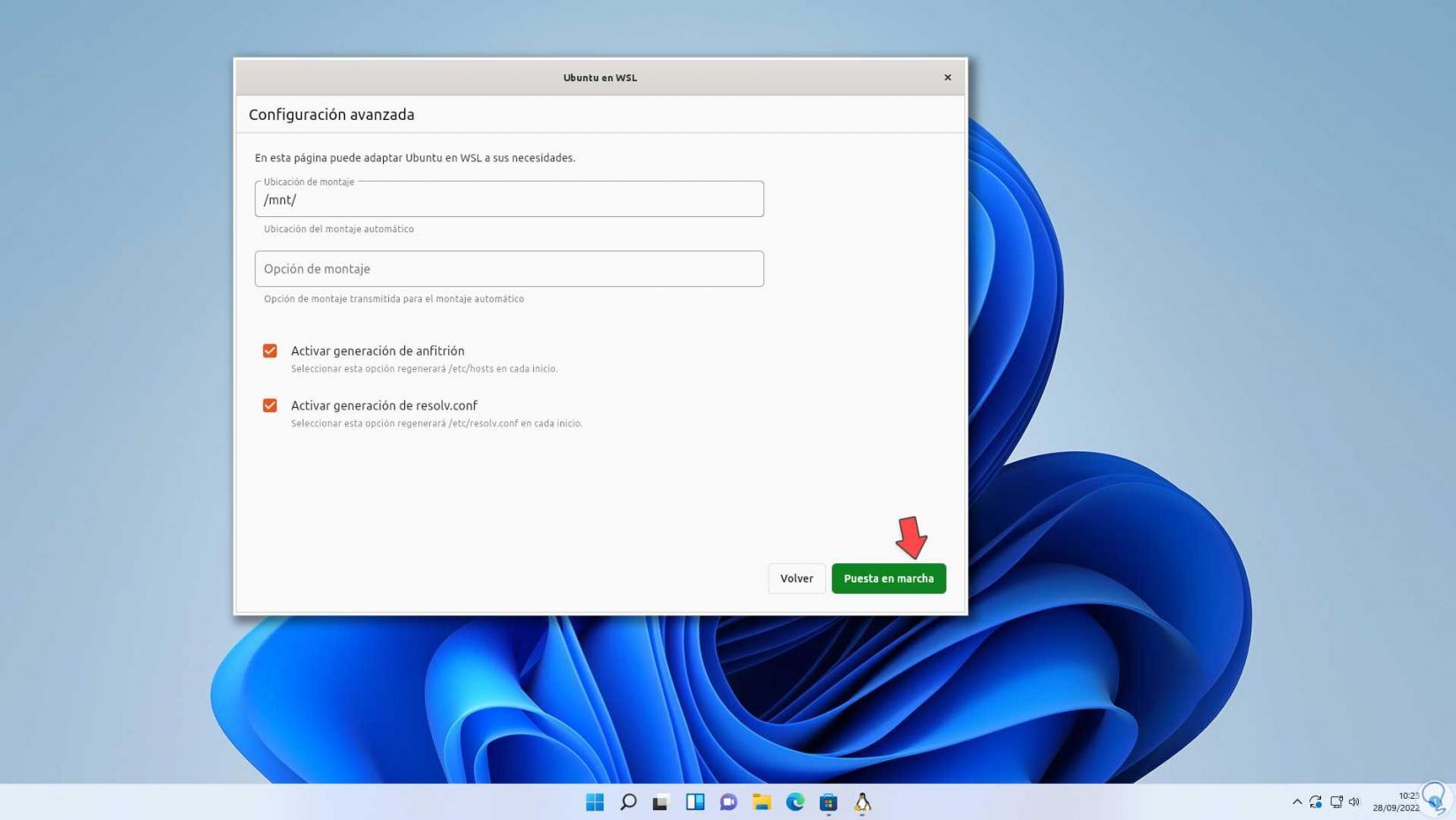This screenshot has height=820, width=1456.
Task: Click the network icon in the system tray
Action: [x=1335, y=801]
